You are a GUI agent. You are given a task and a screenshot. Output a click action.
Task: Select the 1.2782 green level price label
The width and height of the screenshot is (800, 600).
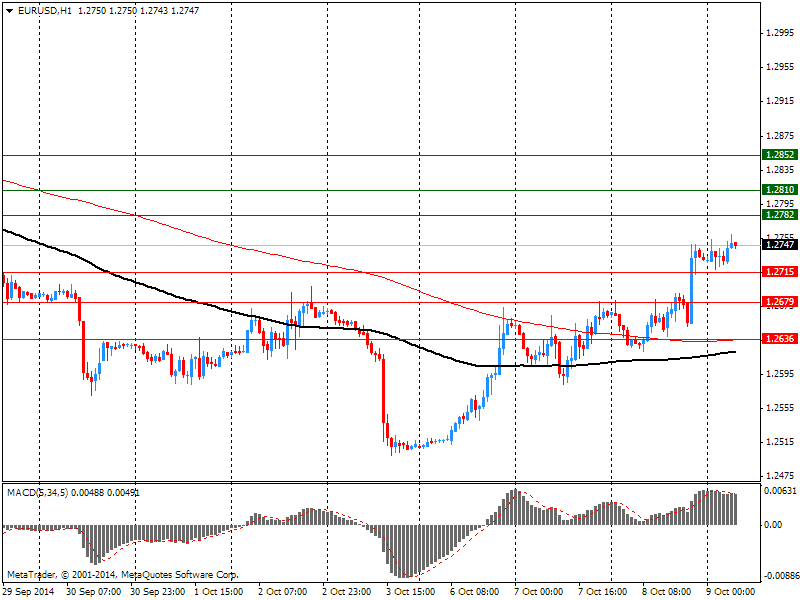coord(780,215)
